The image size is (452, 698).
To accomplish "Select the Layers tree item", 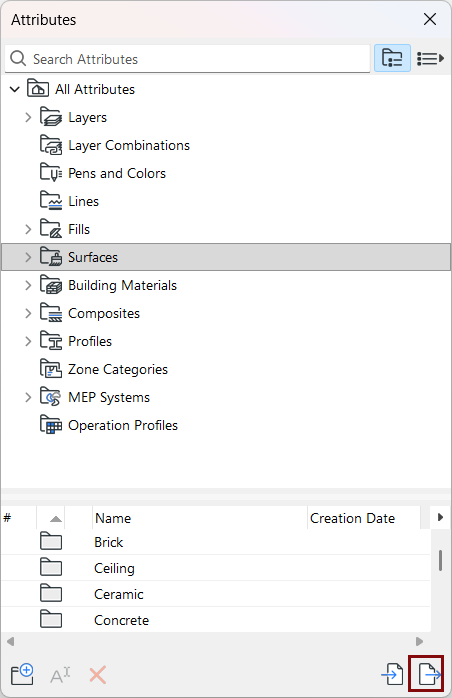I will (87, 118).
